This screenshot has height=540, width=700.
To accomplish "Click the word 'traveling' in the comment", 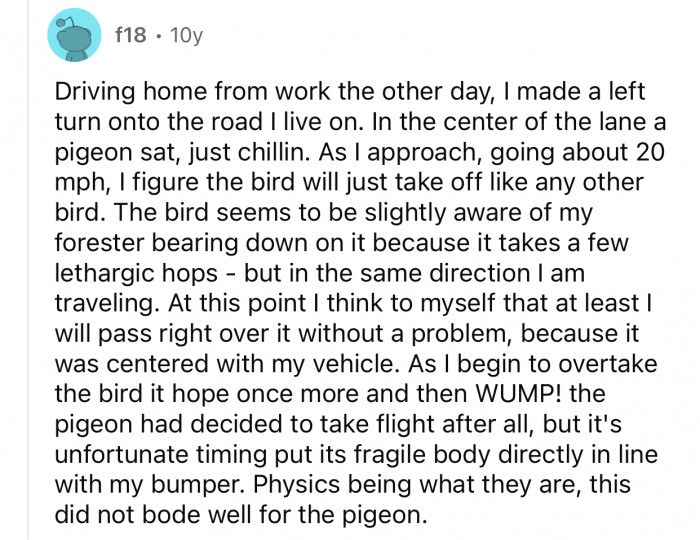I will [106, 303].
